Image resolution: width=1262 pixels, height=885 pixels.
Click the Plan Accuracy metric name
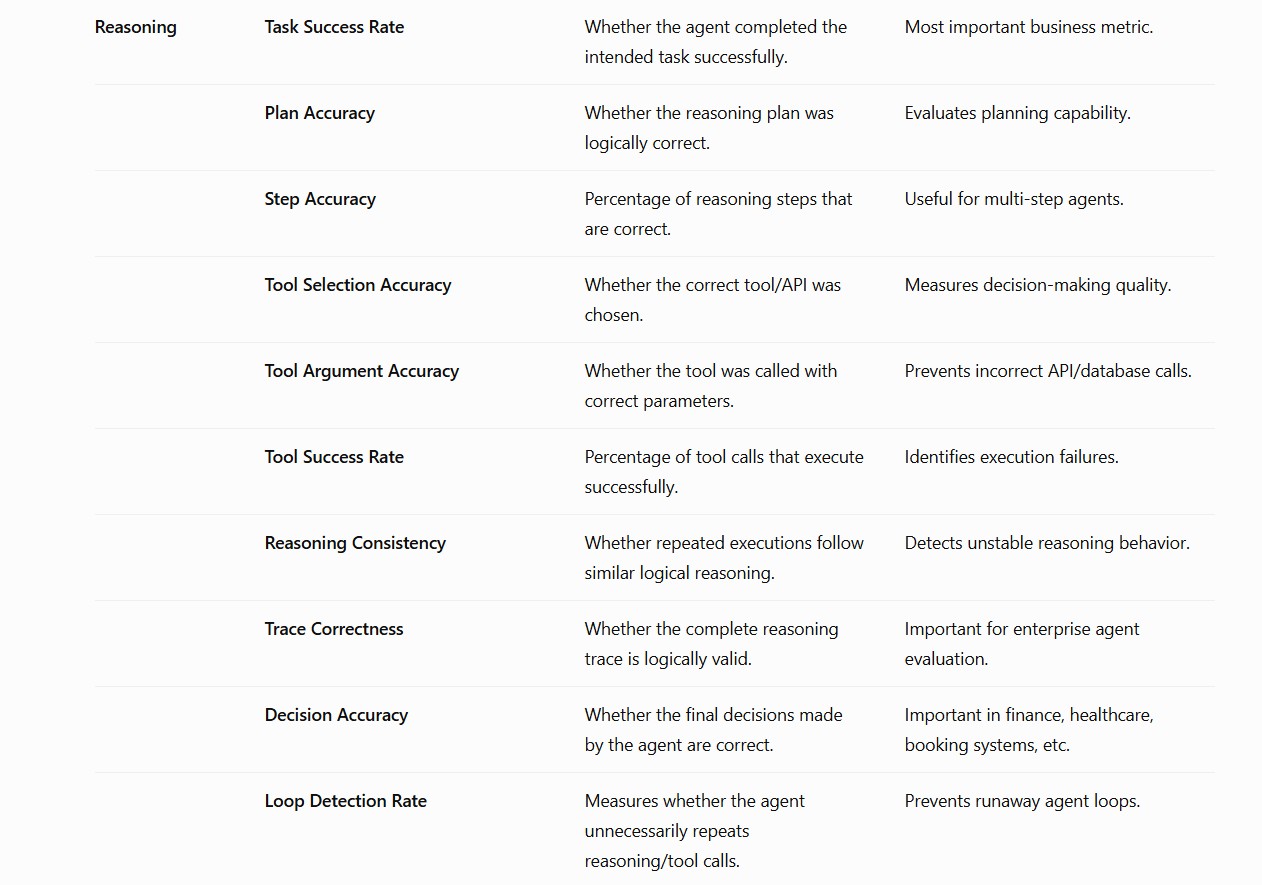point(319,114)
